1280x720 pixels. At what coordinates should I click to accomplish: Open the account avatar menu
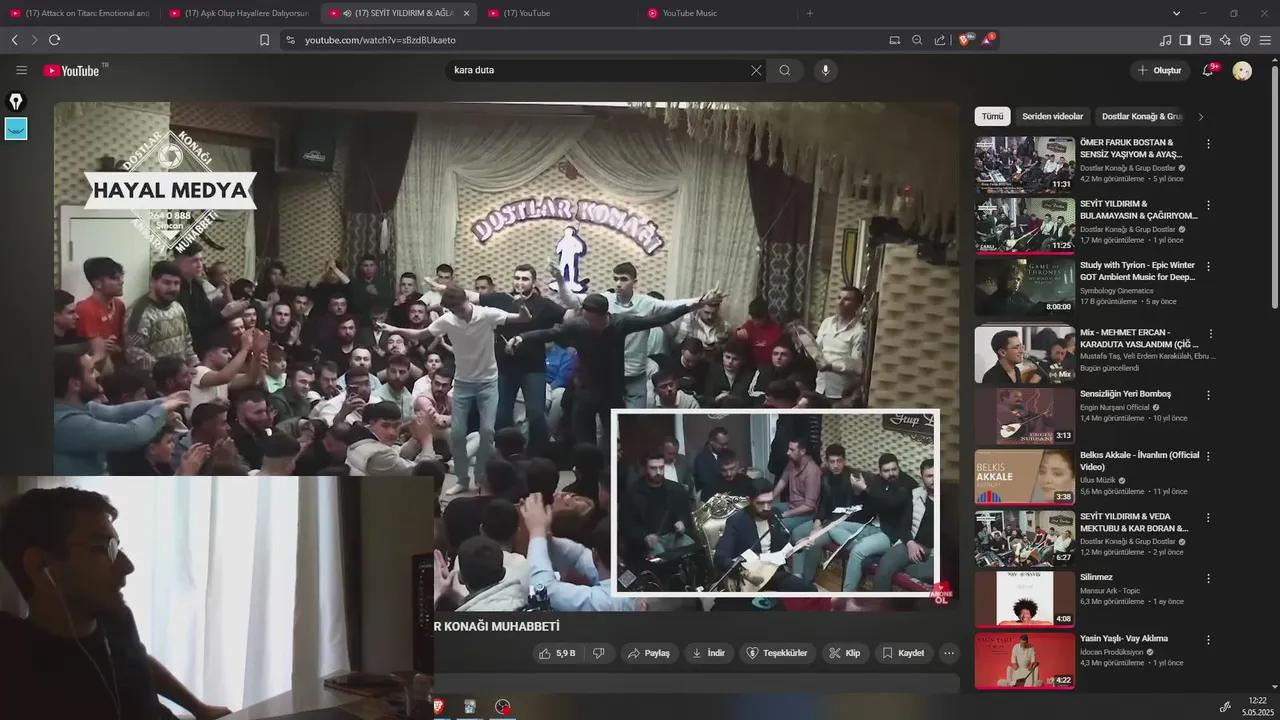(x=1242, y=71)
